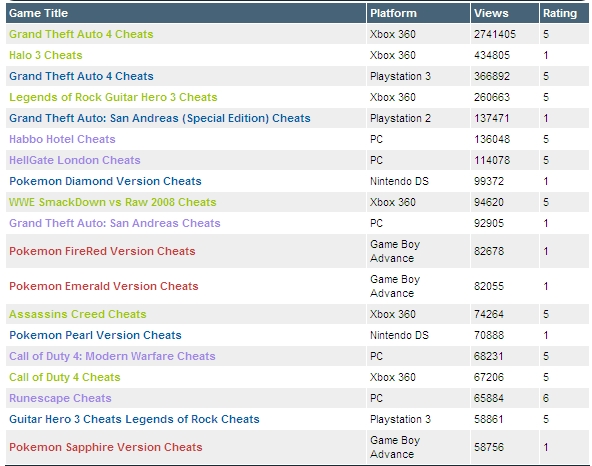Select the views value 58861

(489, 419)
